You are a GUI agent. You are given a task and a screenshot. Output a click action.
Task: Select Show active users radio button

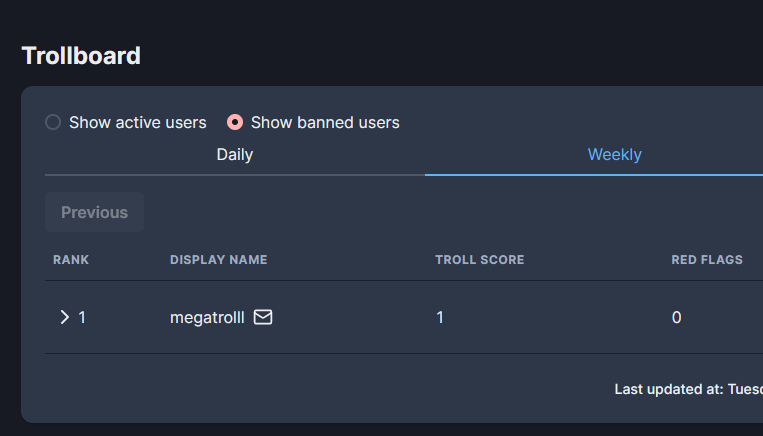pyautogui.click(x=53, y=122)
